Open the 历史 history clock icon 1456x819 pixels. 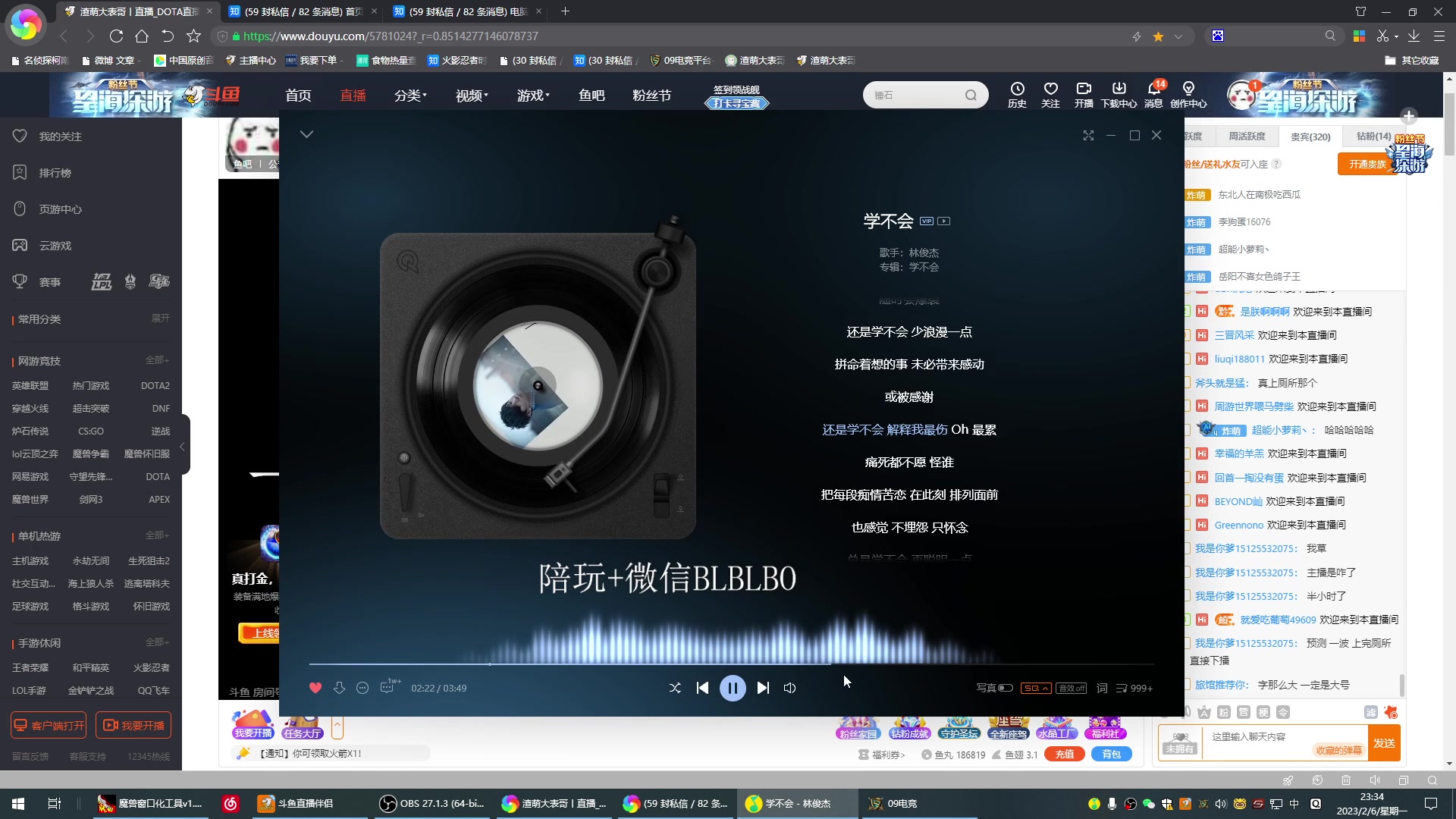[x=1017, y=95]
